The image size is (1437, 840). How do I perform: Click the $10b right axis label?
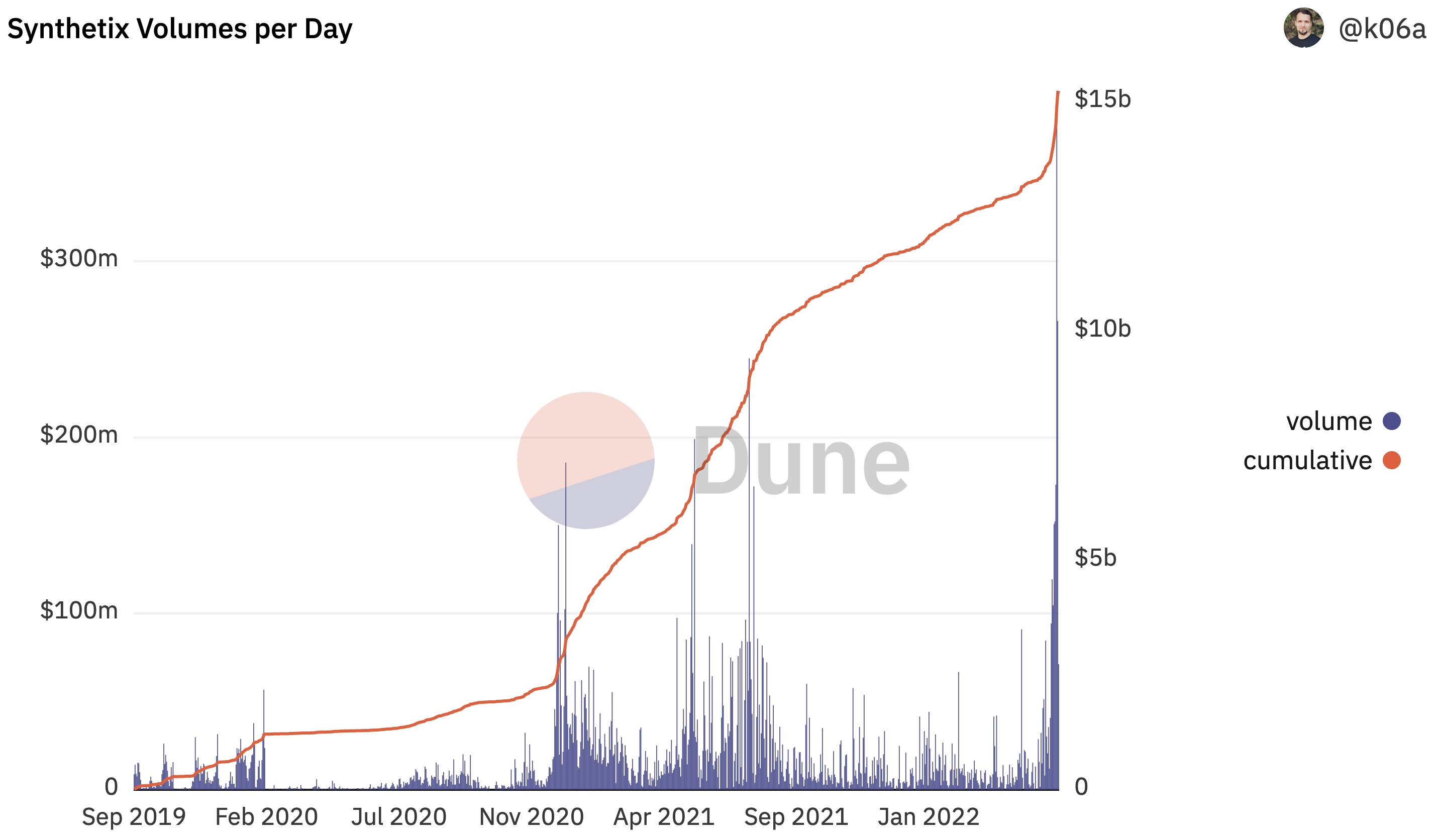coord(1102,329)
